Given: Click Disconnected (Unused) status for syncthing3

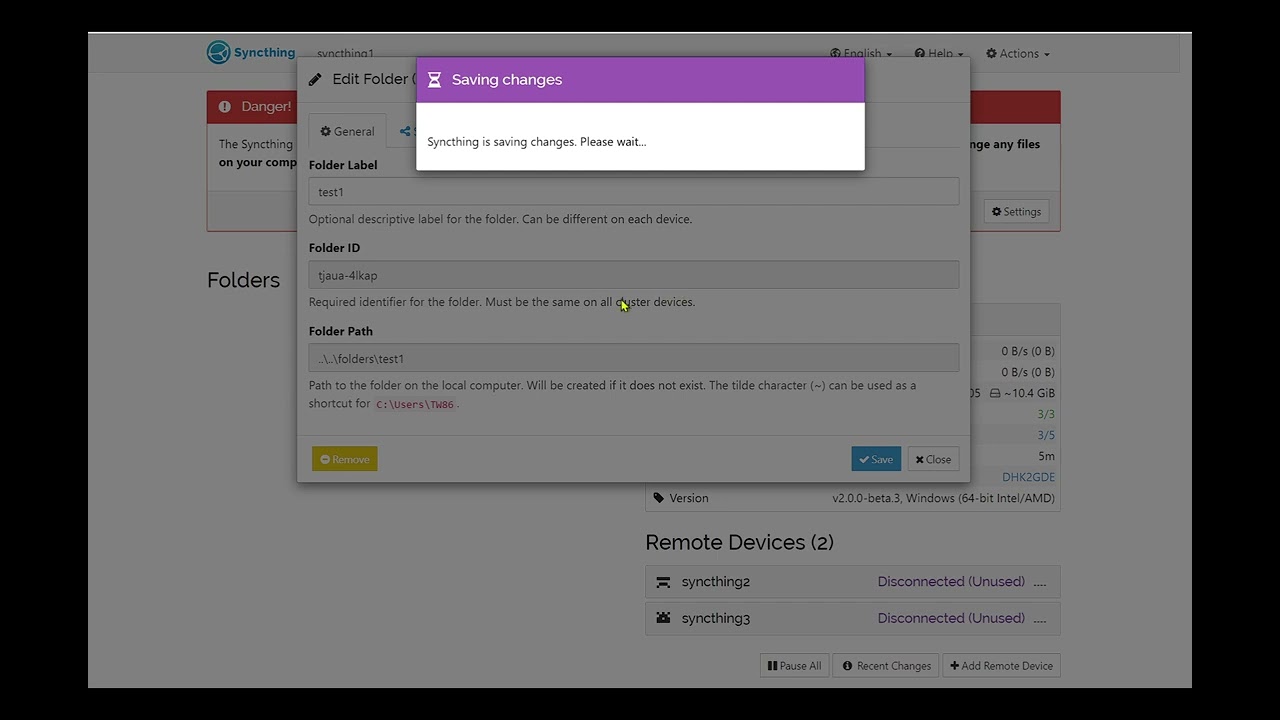Looking at the screenshot, I should (951, 618).
